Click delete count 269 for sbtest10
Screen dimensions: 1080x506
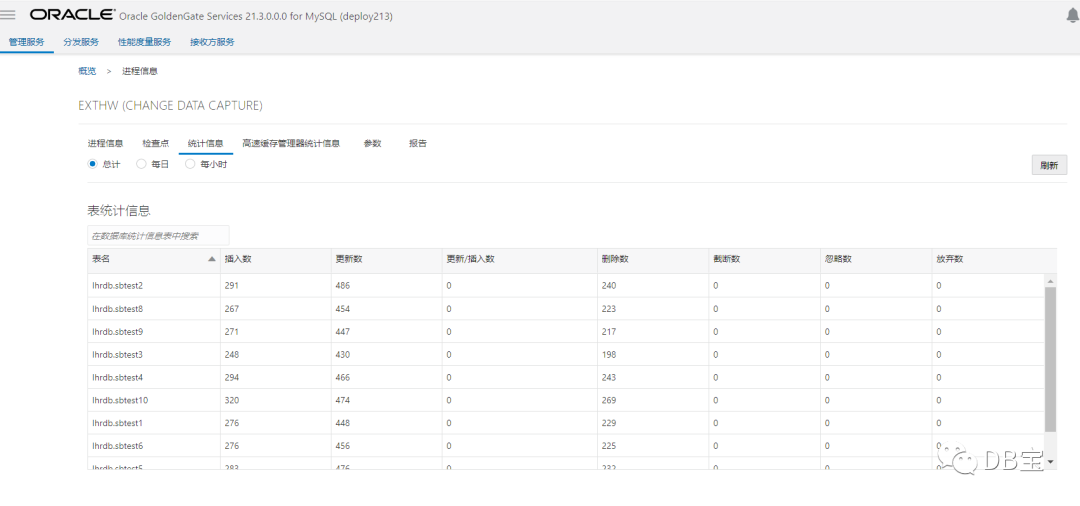(609, 400)
